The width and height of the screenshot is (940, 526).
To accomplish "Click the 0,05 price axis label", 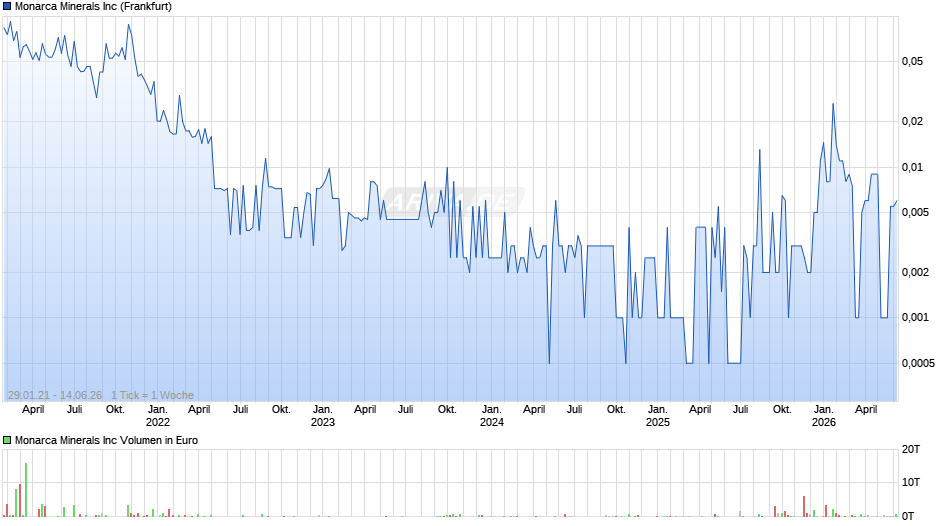I will point(912,61).
